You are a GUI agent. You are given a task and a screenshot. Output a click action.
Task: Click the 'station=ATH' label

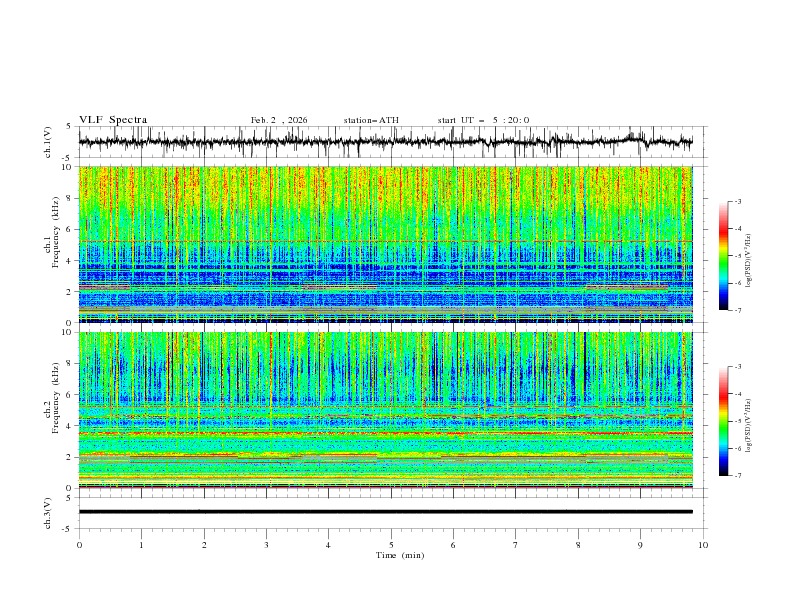tap(371, 120)
